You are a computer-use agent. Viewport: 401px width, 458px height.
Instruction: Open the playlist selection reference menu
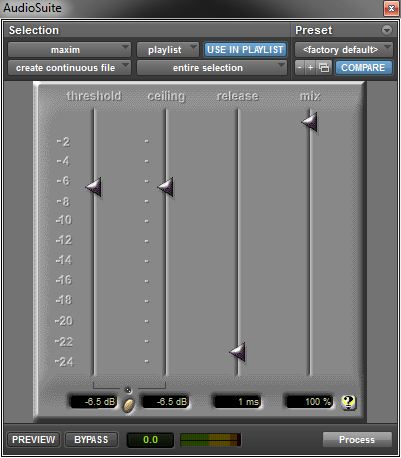tap(168, 50)
